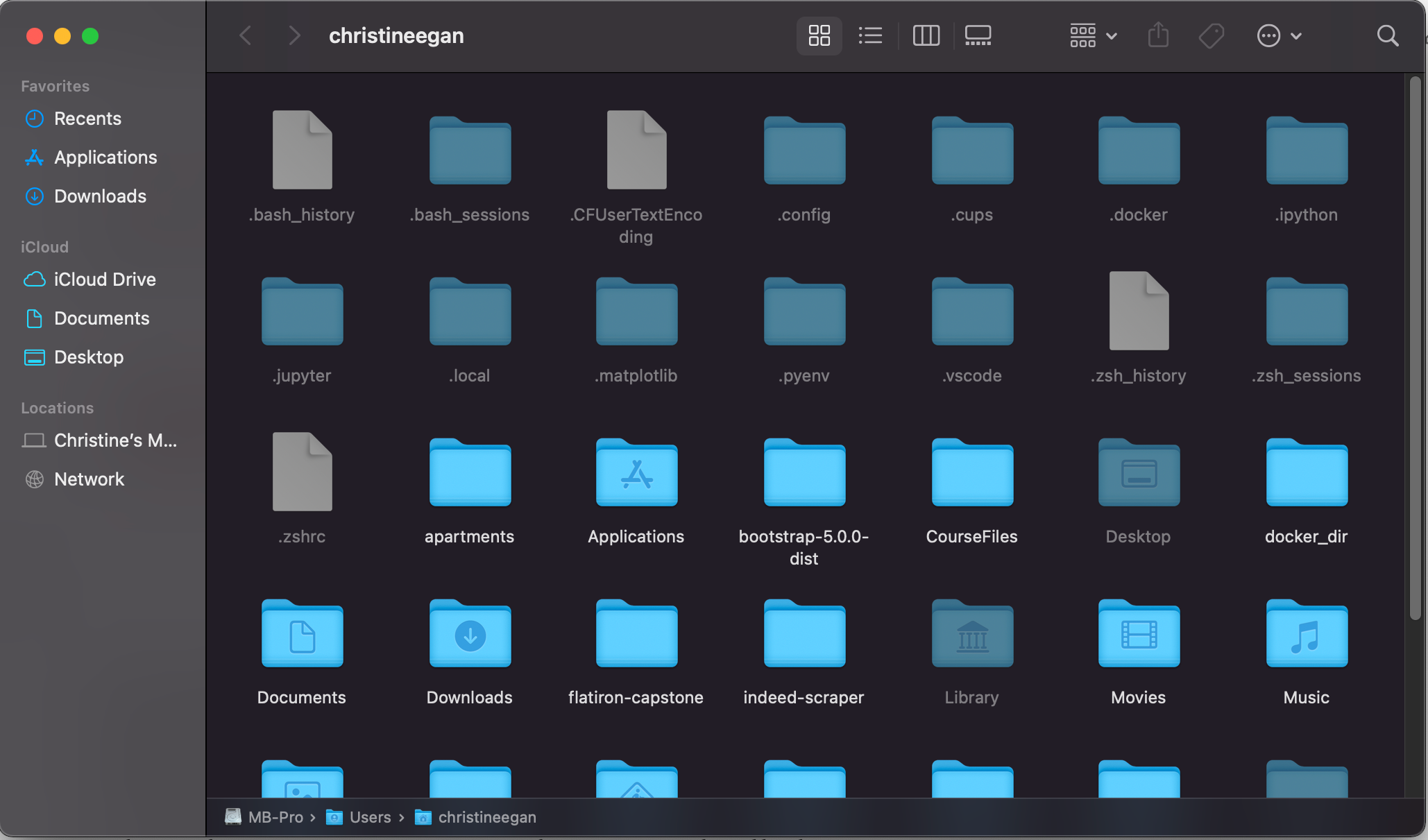
Task: Select the flatiron-capstone folder
Action: [636, 635]
